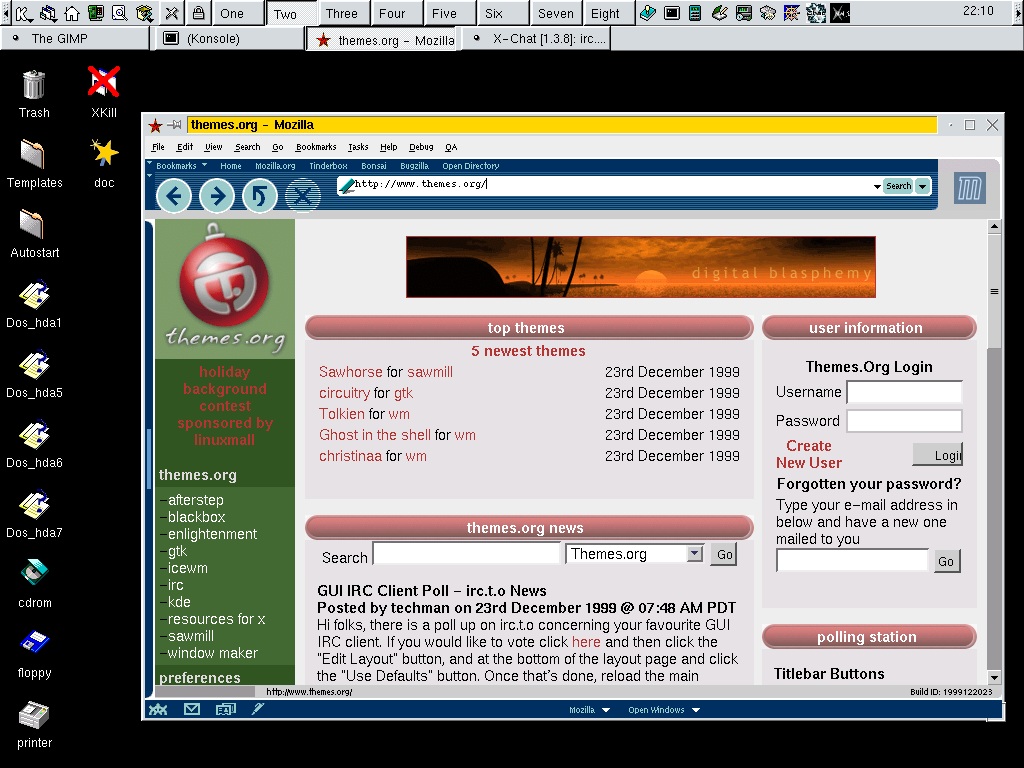
Task: Open the window maker sidebar link
Action: (212, 653)
